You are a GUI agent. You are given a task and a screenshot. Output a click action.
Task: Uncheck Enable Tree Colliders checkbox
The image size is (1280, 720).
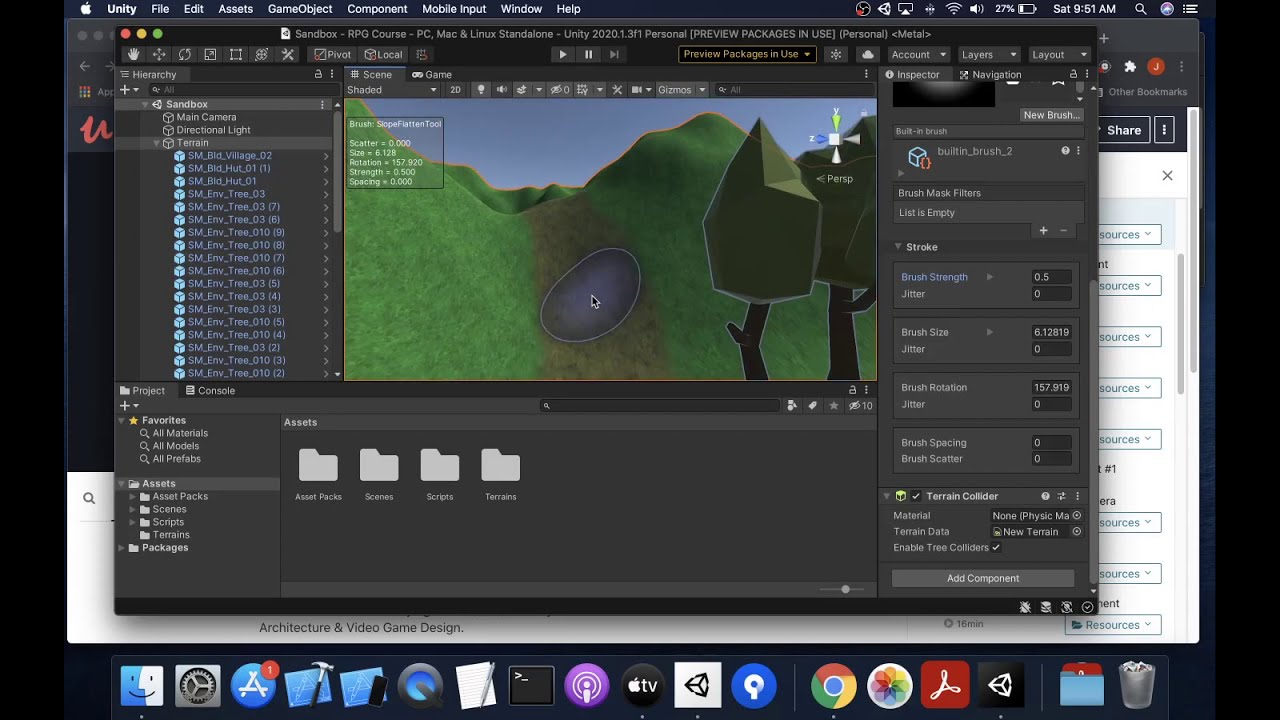click(996, 548)
